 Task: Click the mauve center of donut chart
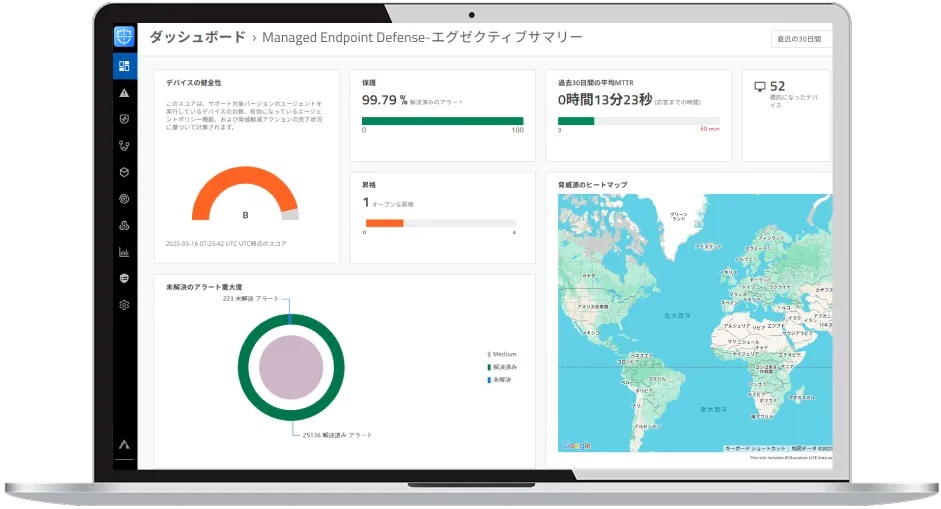click(291, 367)
